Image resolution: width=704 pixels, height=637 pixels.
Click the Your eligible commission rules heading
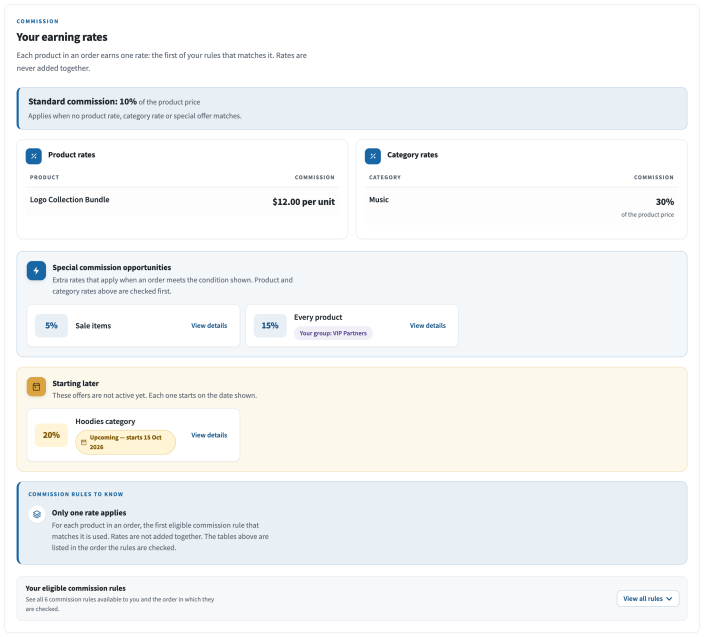[x=75, y=588]
